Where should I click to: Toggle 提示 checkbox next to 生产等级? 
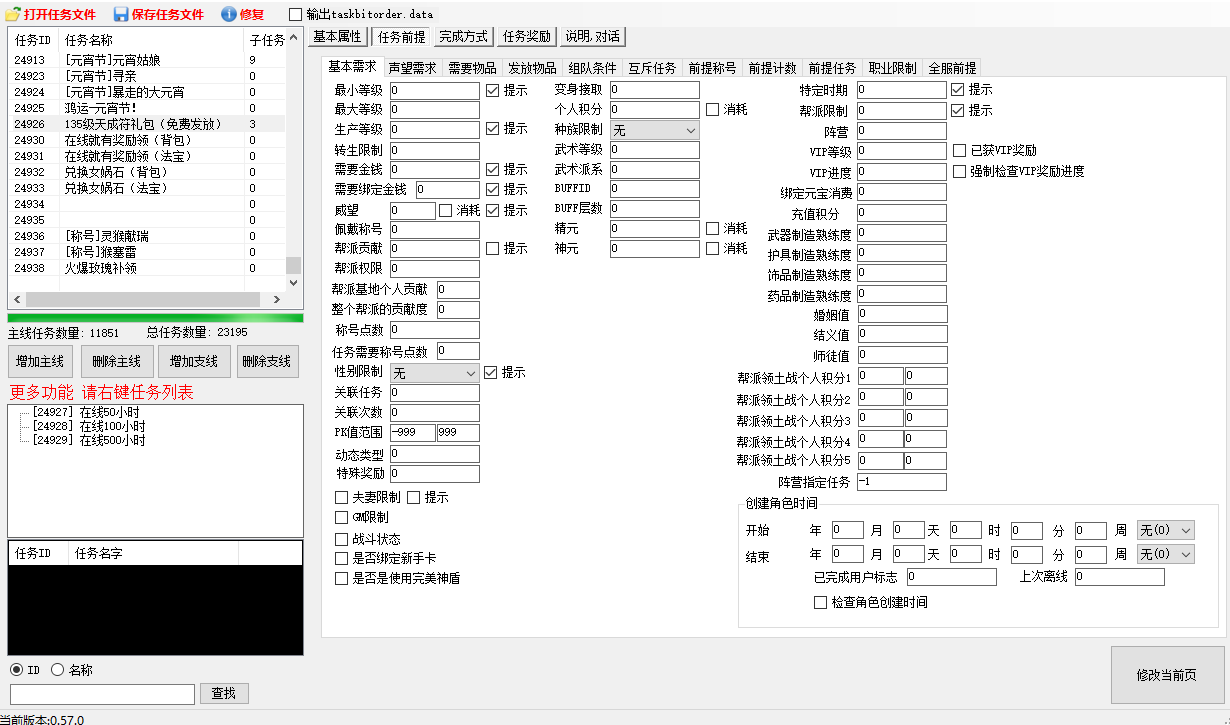click(x=492, y=129)
